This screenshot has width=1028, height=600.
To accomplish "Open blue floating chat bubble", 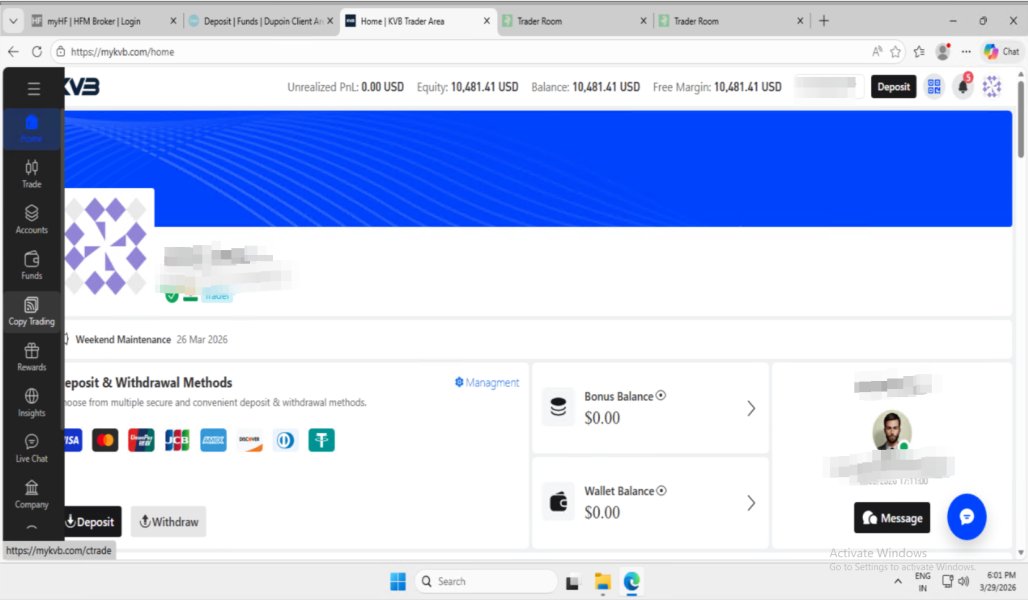I will coord(966,517).
